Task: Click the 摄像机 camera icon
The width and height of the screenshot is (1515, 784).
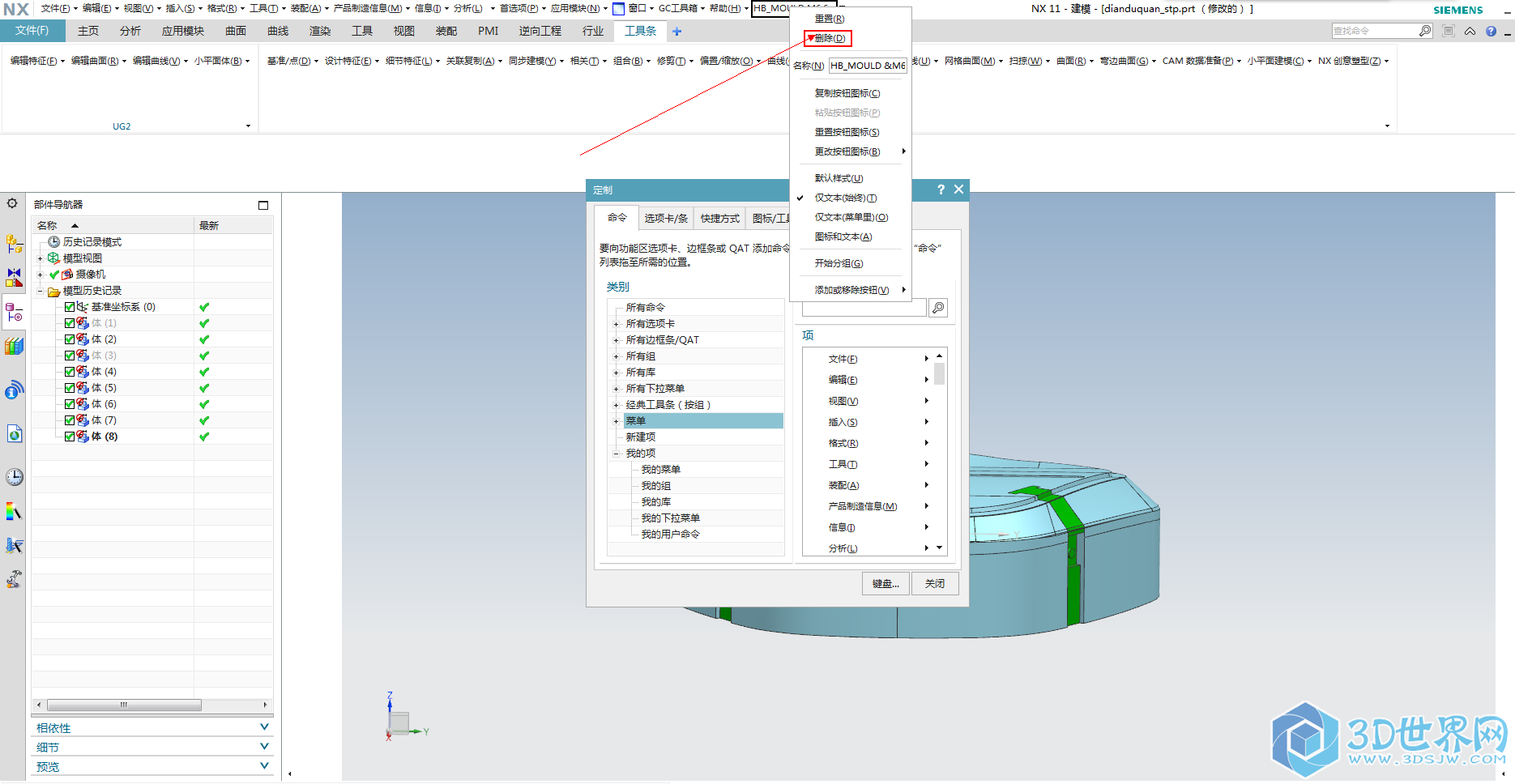Action: click(67, 274)
